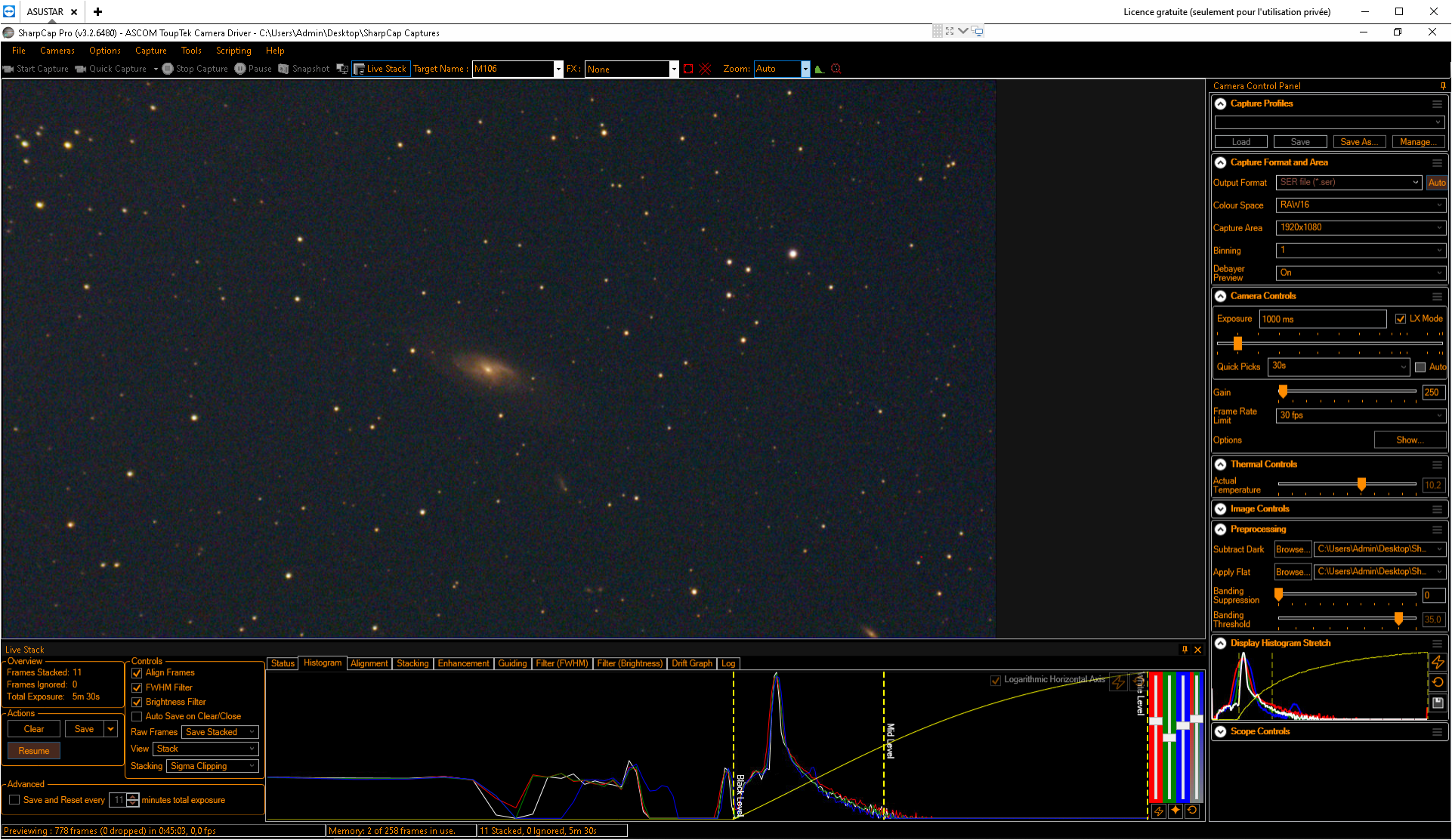Open the Colour Space RAW16 dropdown
Viewport: 1452px width, 840px height.
click(x=1361, y=205)
